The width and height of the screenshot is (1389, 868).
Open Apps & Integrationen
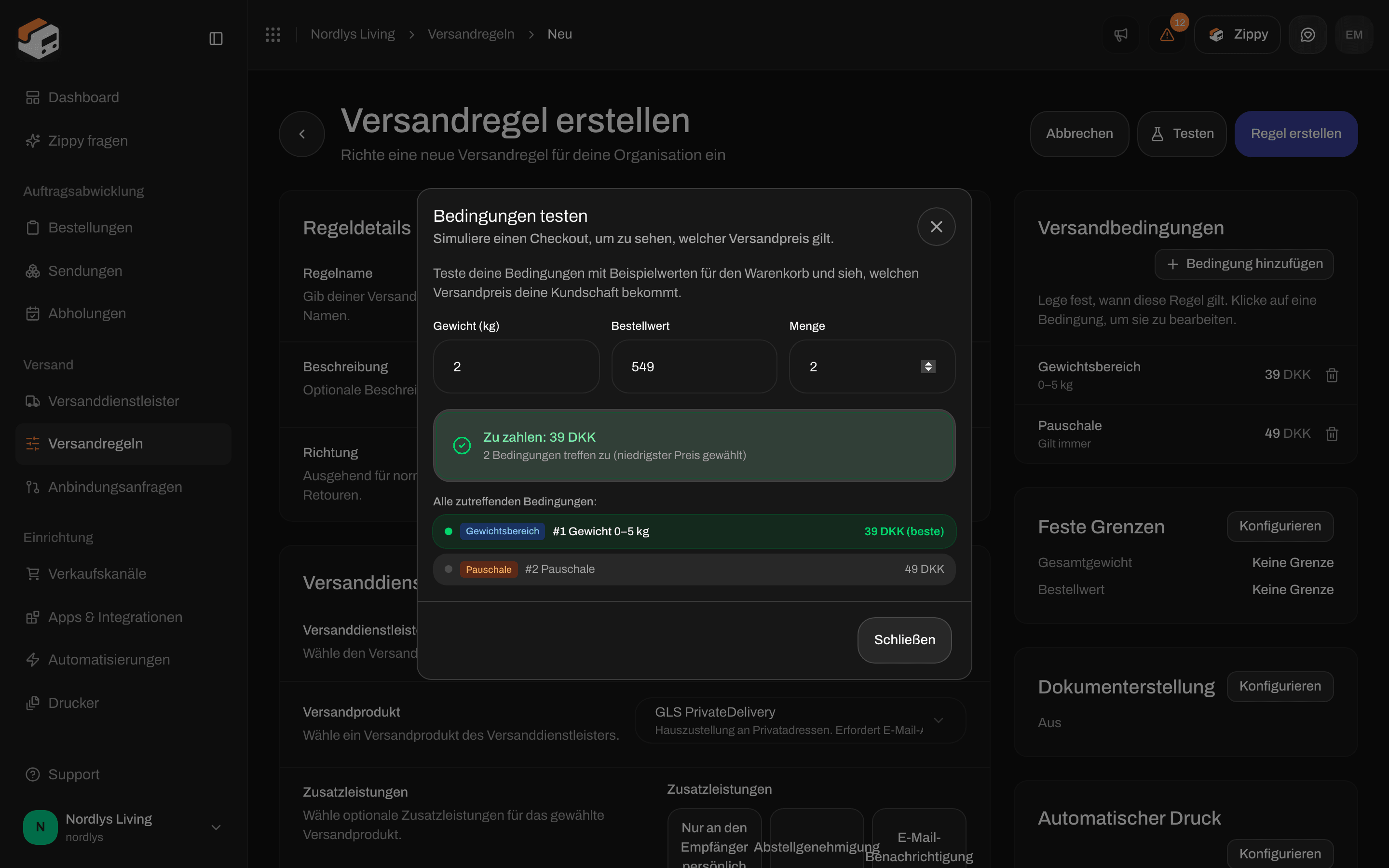(x=123, y=617)
